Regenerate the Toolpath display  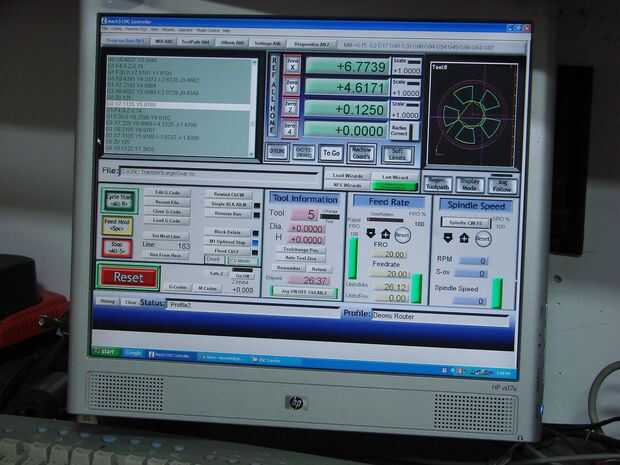click(x=438, y=184)
